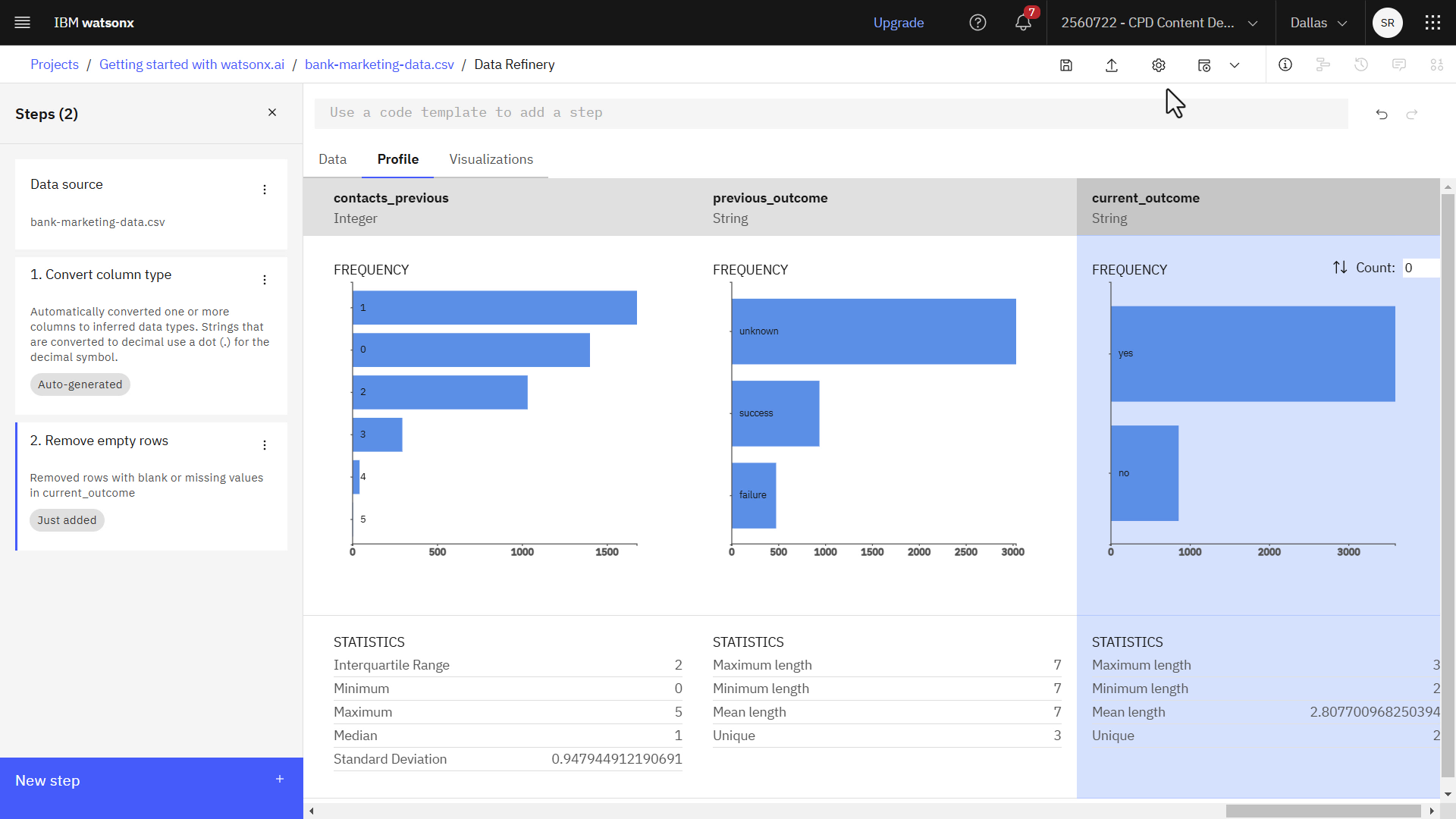Click the three-dot menu on Remove empty rows
Screen dimensions: 1456x819
click(x=264, y=445)
